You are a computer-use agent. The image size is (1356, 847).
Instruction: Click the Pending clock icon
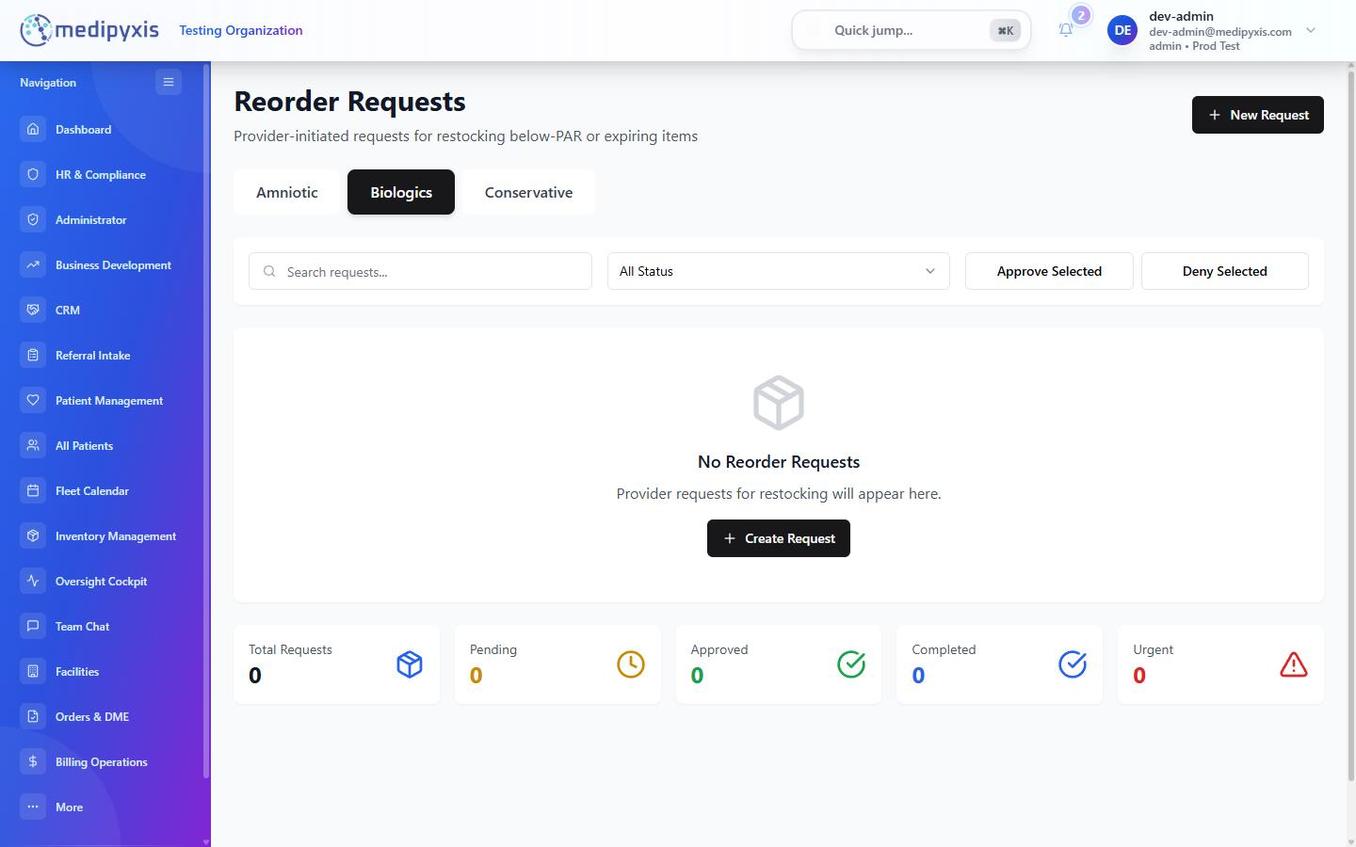[x=631, y=664]
